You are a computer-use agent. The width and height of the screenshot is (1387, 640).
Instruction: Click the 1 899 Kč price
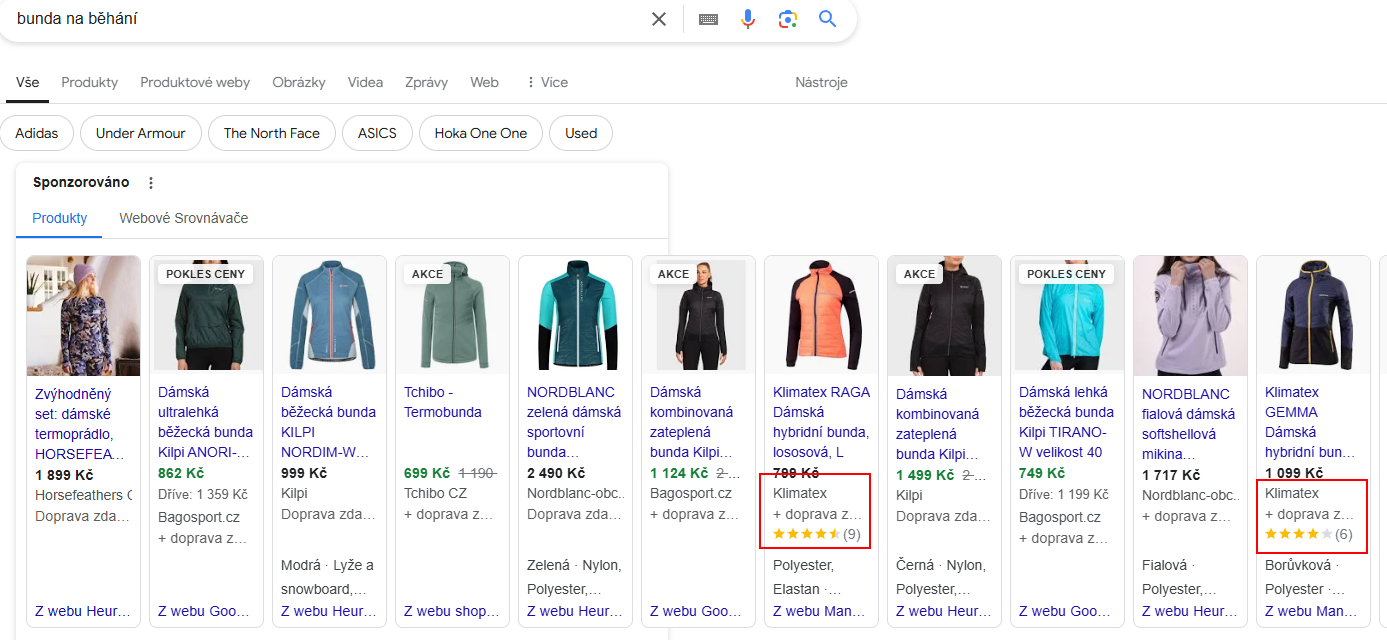[64, 475]
